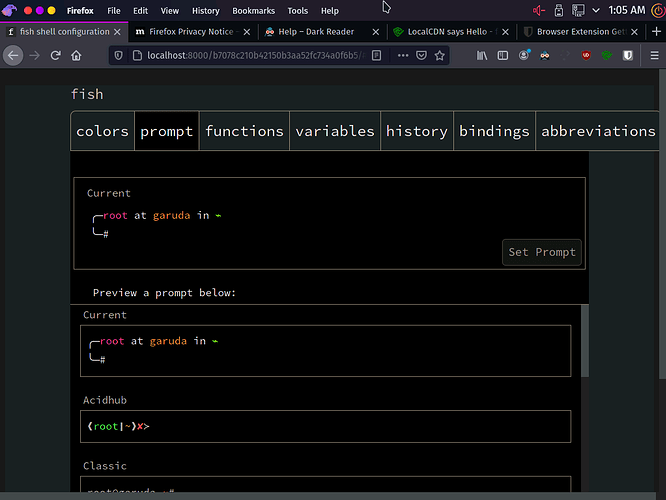Image resolution: width=666 pixels, height=500 pixels.
Task: Open the Tools menu
Action: pos(298,11)
